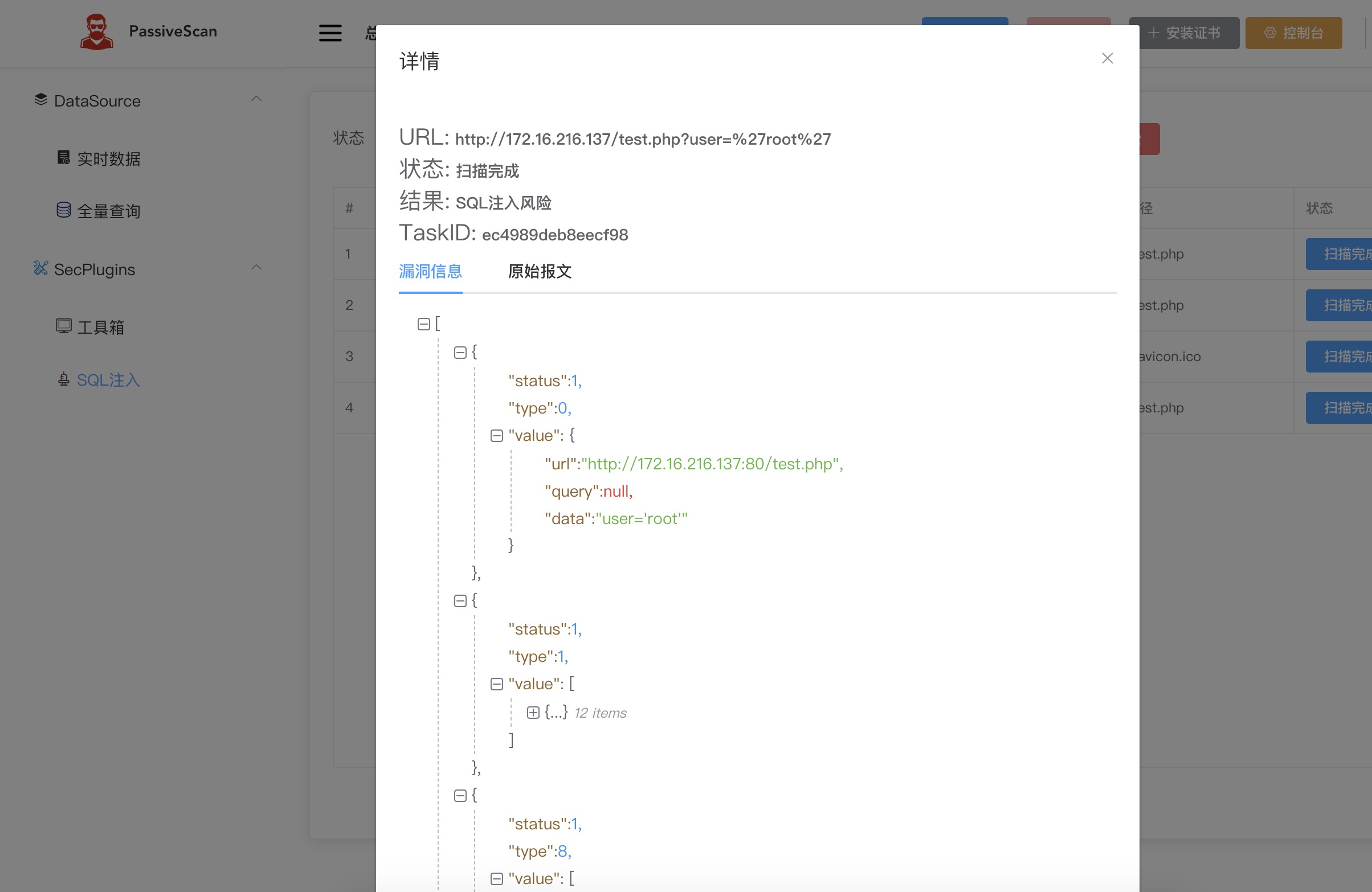
Task: Collapse the root JSON array node
Action: [x=424, y=325]
